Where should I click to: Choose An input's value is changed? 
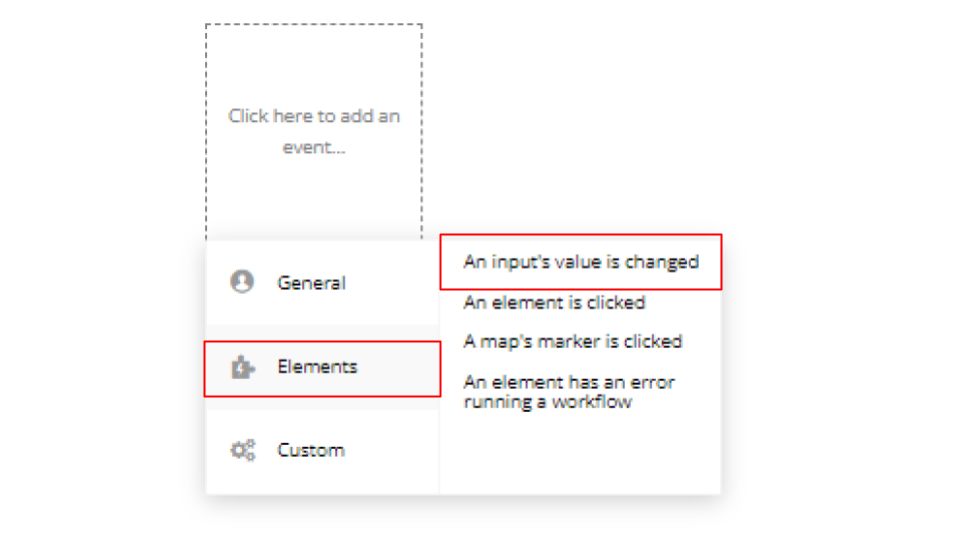[581, 262]
